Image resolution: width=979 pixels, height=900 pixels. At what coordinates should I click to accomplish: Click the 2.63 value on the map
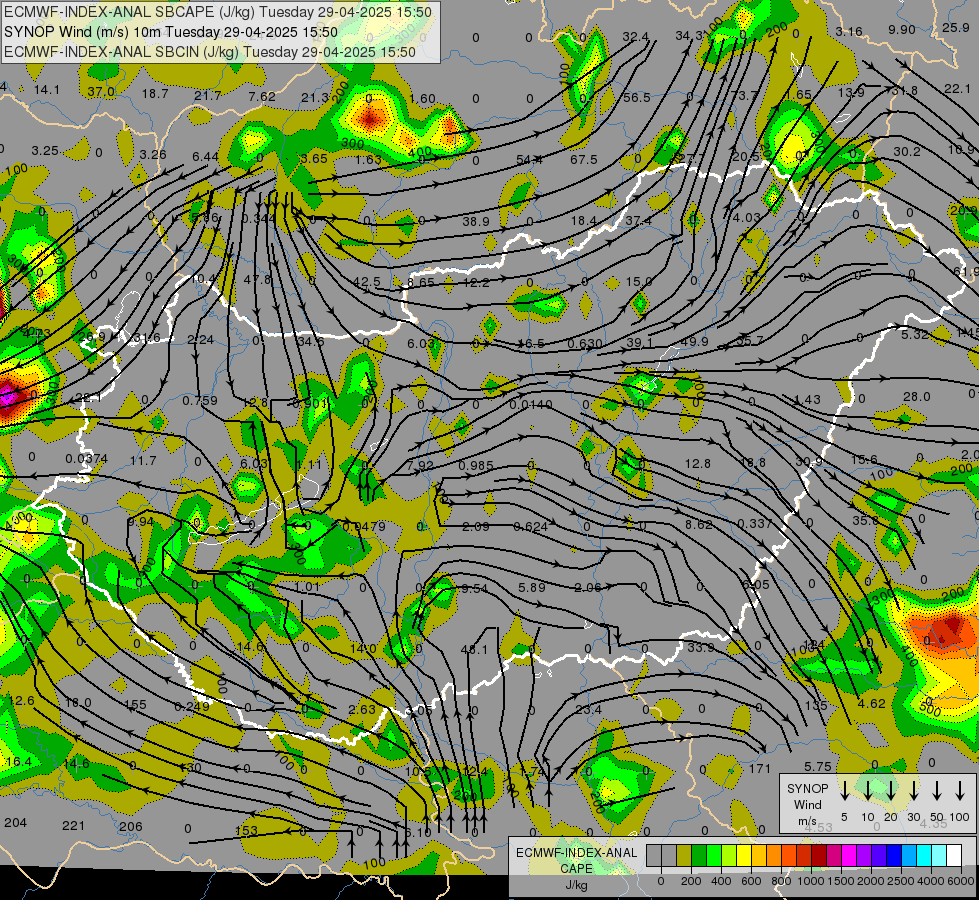(x=362, y=710)
